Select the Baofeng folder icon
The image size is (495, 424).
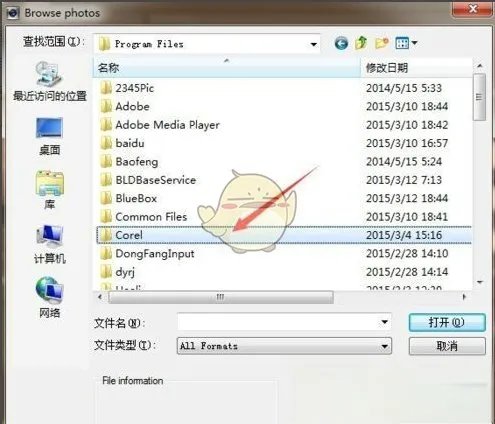[x=106, y=161]
